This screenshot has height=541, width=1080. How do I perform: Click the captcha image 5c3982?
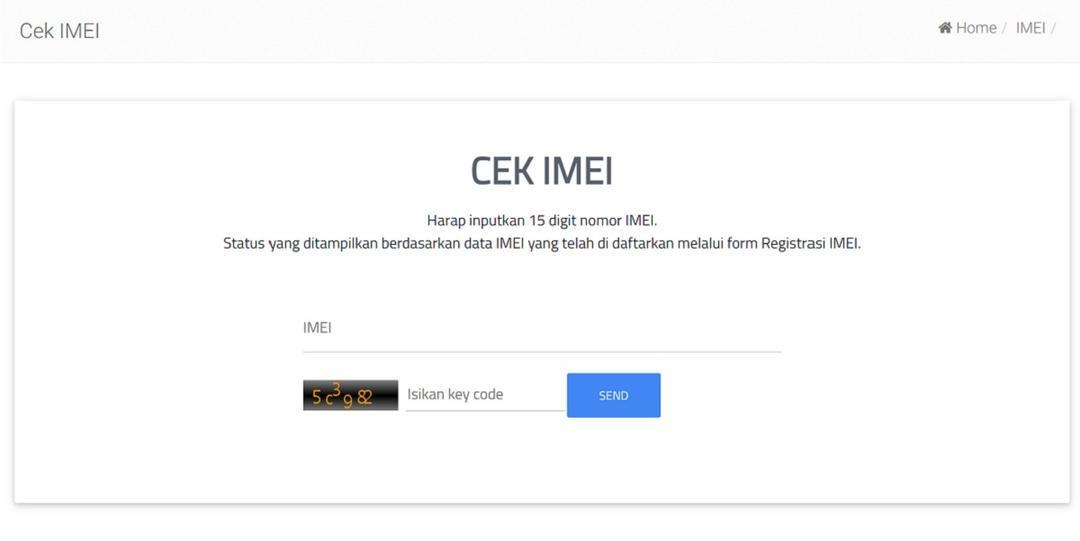click(x=351, y=395)
